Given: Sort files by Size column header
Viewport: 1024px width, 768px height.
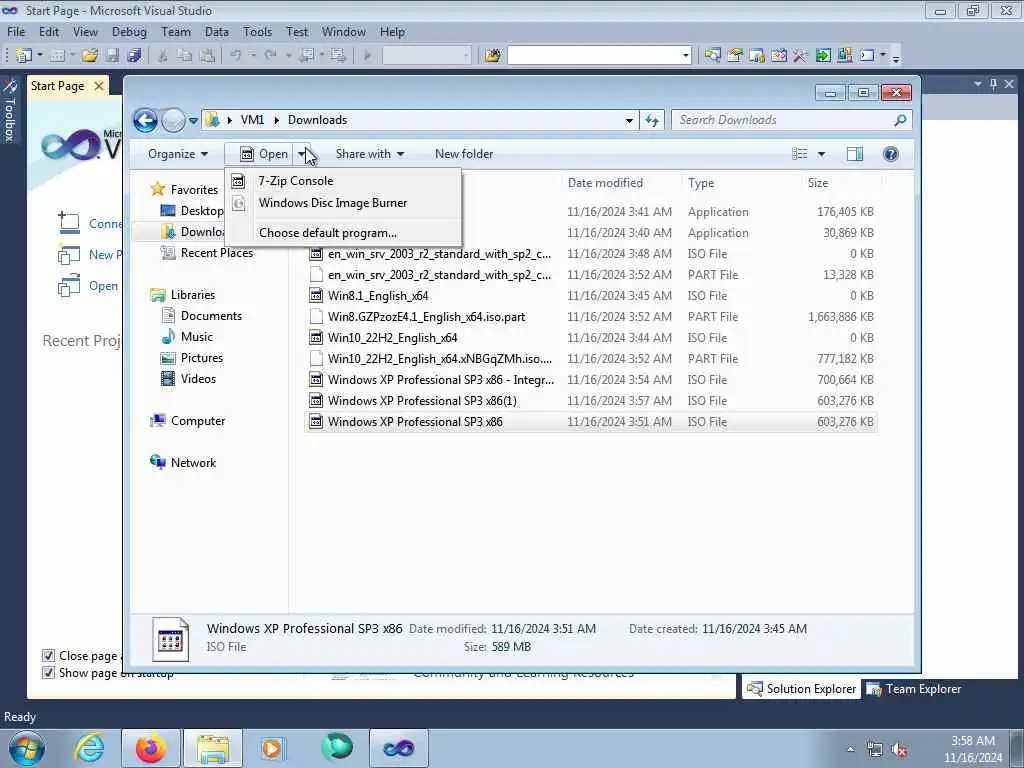Looking at the screenshot, I should click(818, 183).
